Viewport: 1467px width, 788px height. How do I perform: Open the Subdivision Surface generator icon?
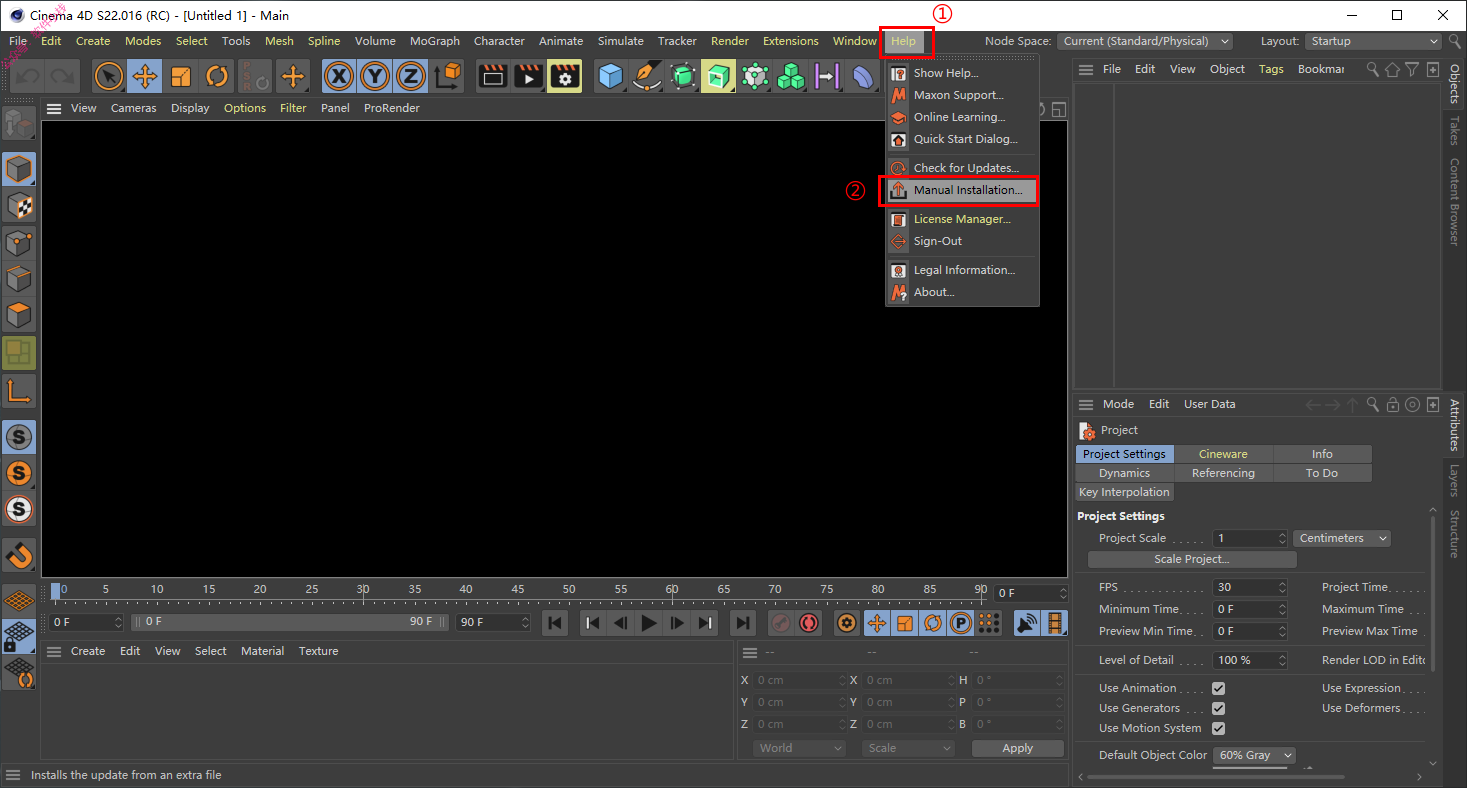tap(683, 76)
